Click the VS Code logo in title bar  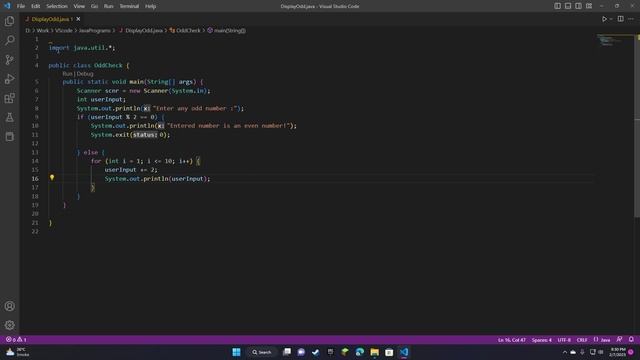(7, 6)
